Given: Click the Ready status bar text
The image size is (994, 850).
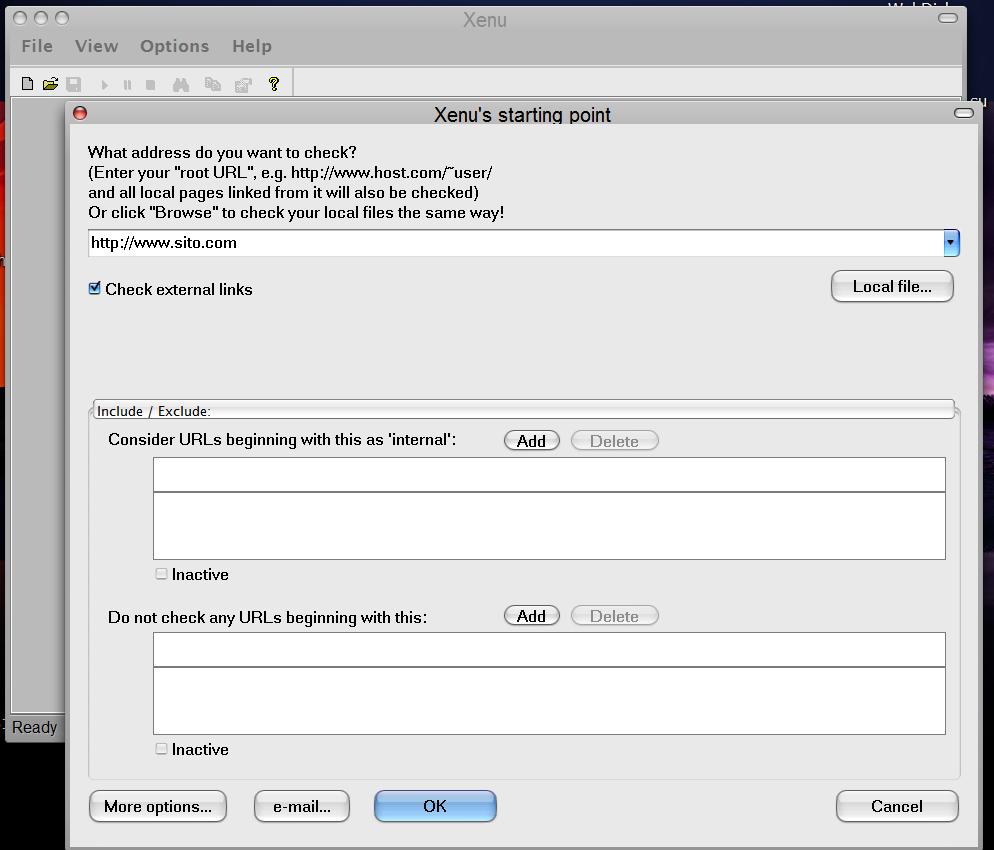Looking at the screenshot, I should [34, 727].
